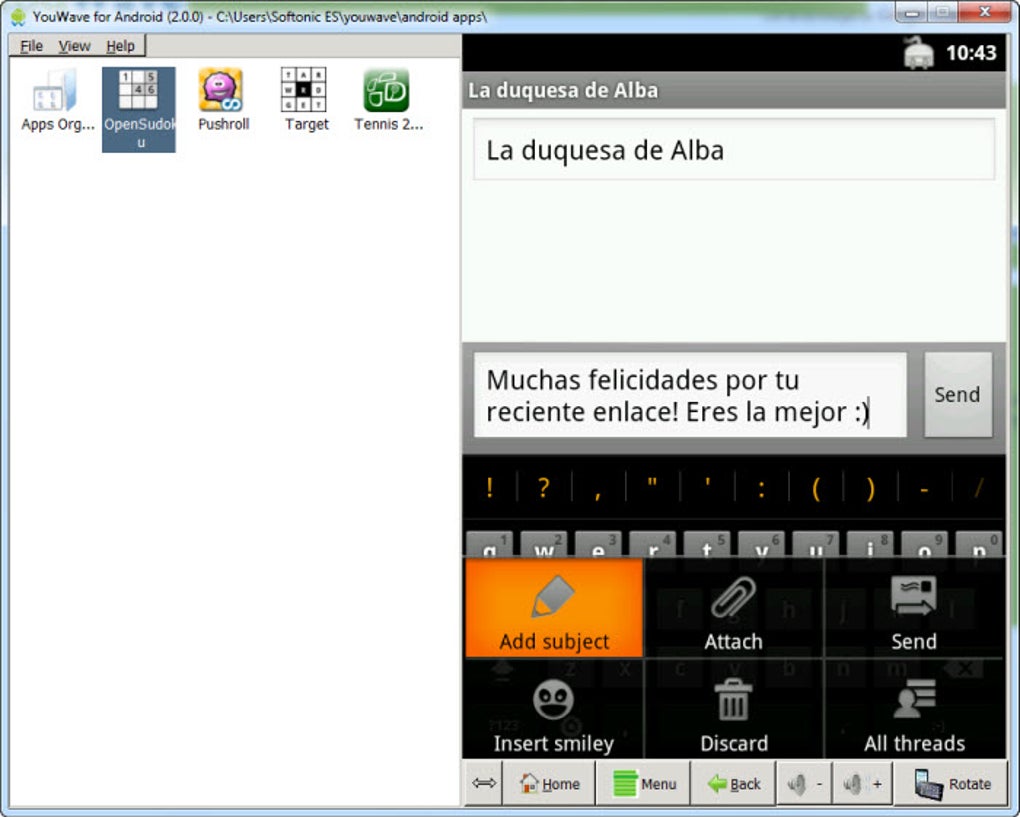The image size is (1020, 817).
Task: Choose Send with envelope icon in options menu
Action: pos(914,608)
